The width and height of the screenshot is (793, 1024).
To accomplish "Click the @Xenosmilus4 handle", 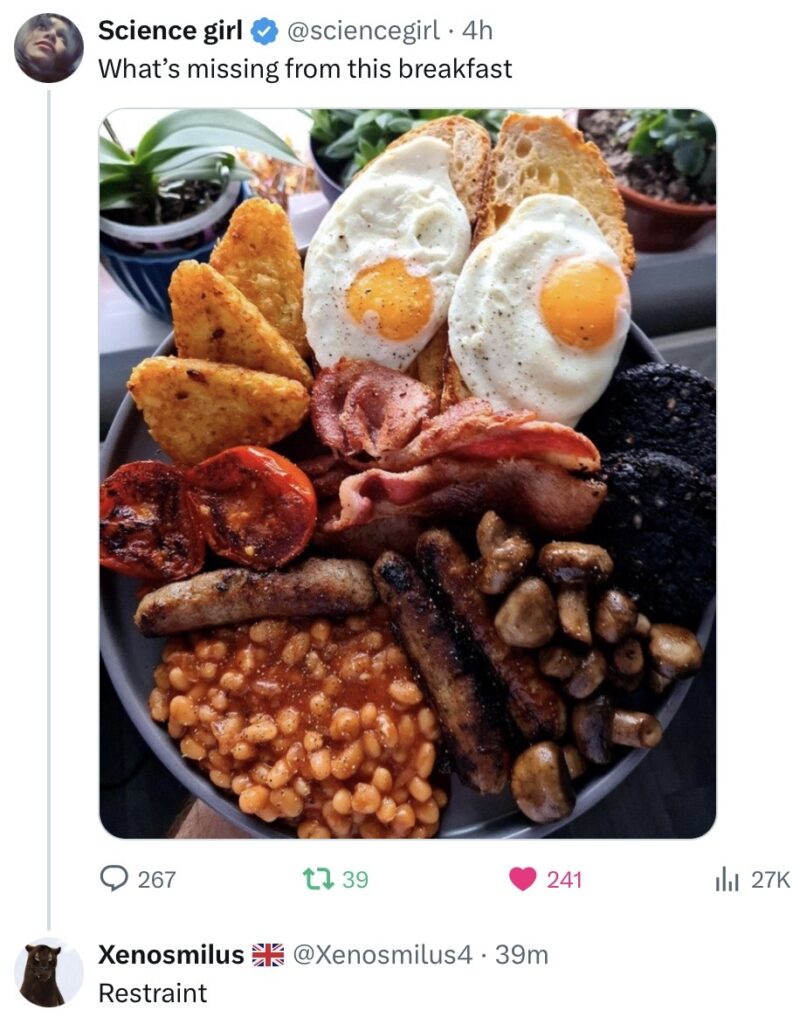I will point(379,955).
